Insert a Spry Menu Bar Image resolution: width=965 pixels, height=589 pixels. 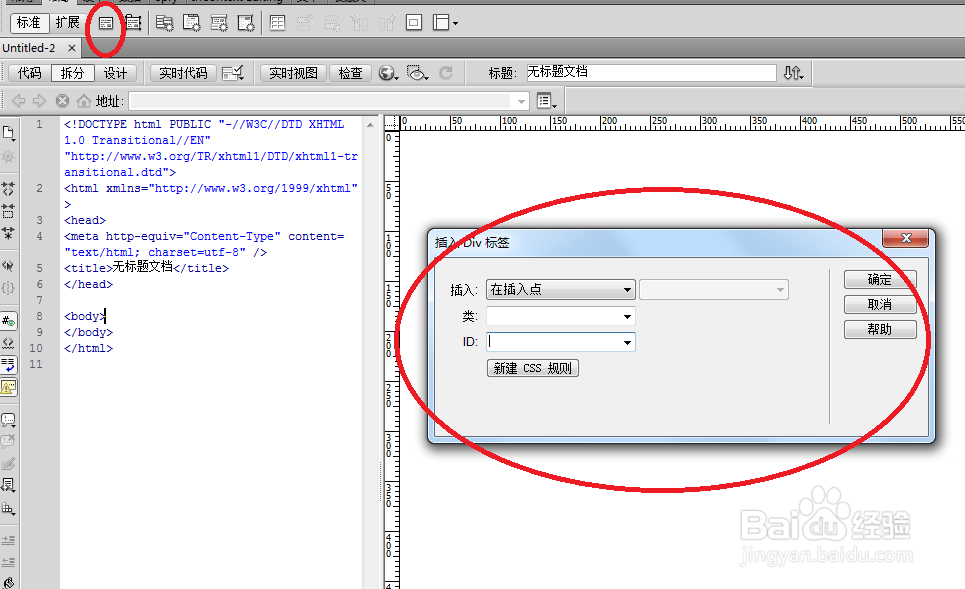[x=164, y=23]
